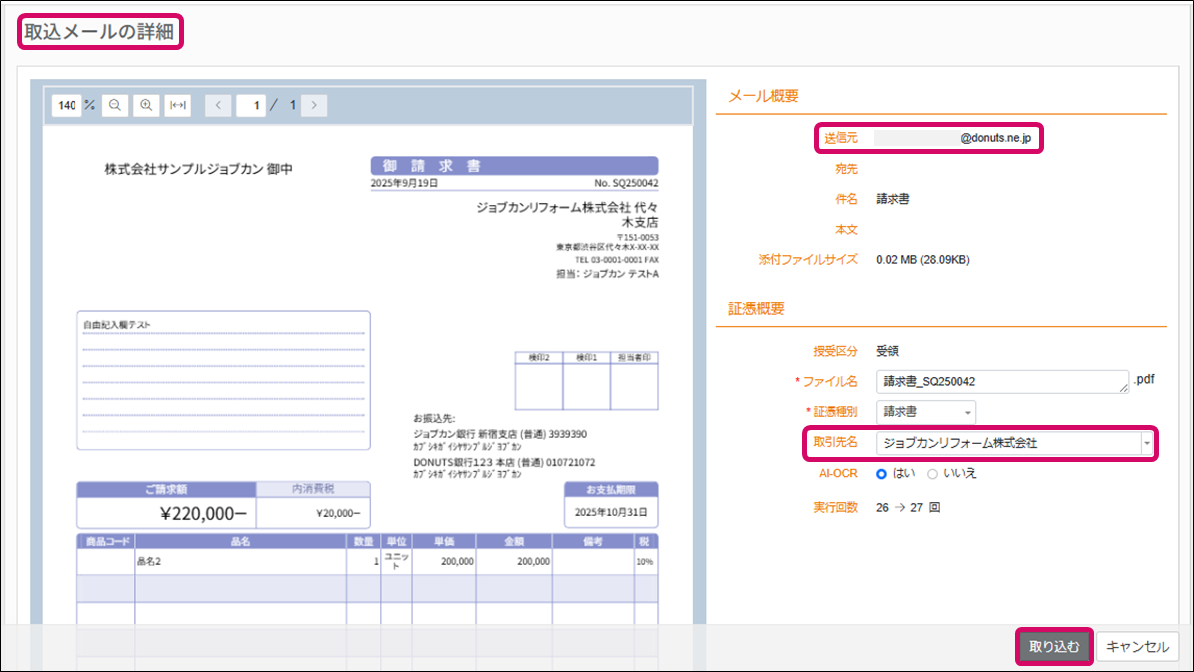Click the キャンセル button
This screenshot has width=1194, height=672.
[1138, 647]
